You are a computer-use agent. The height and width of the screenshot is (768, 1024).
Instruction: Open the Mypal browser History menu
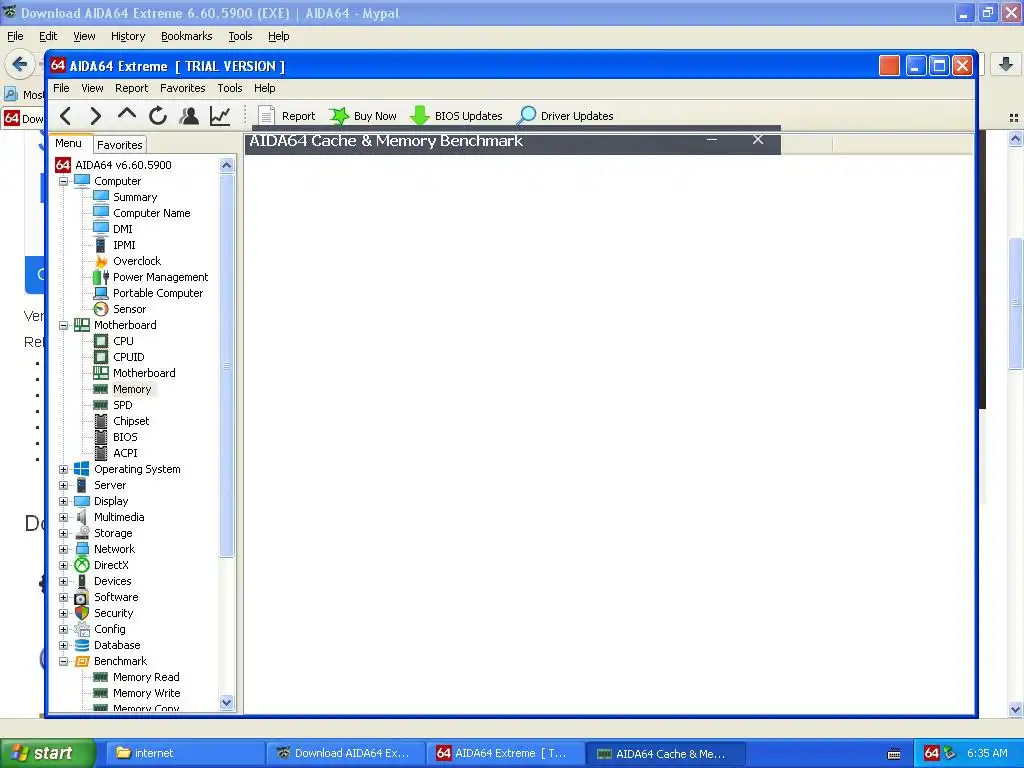pos(128,37)
